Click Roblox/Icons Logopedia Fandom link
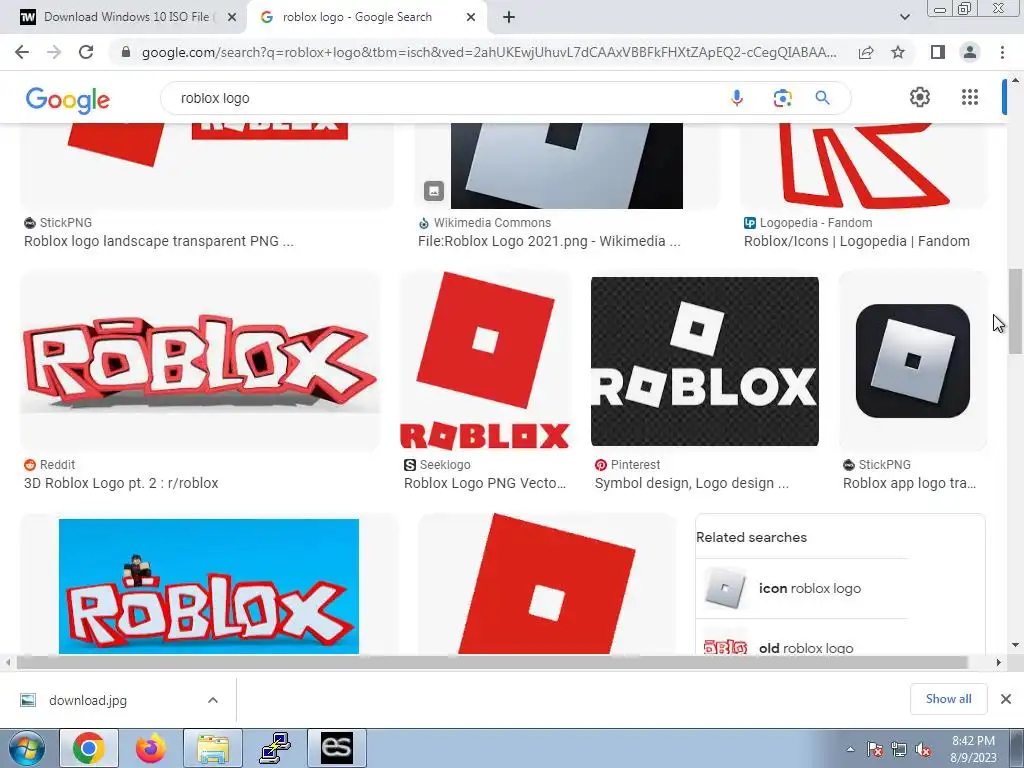Screen dimensions: 1024x768 [x=856, y=241]
